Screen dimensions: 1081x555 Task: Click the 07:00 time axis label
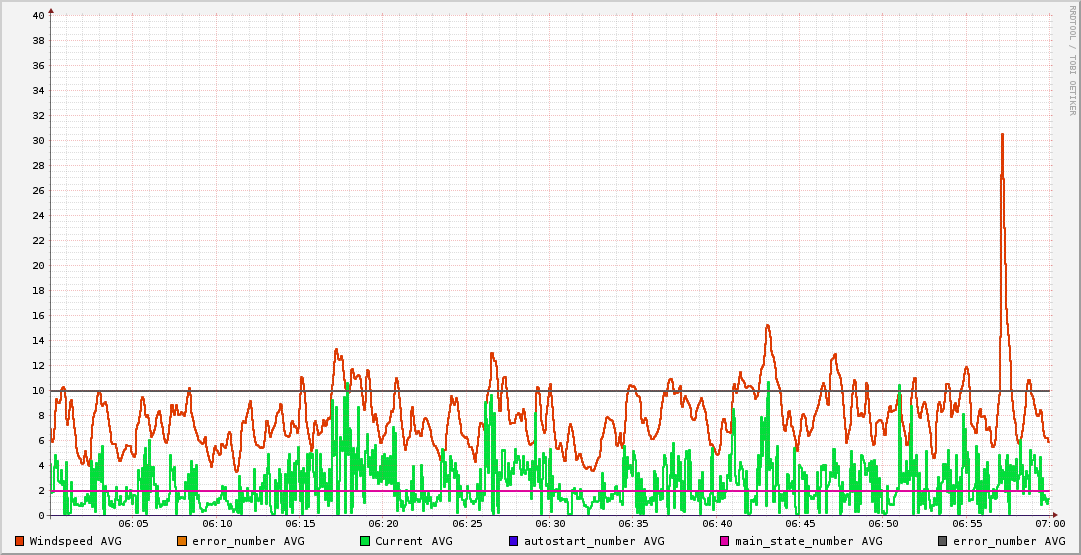(x=1049, y=524)
